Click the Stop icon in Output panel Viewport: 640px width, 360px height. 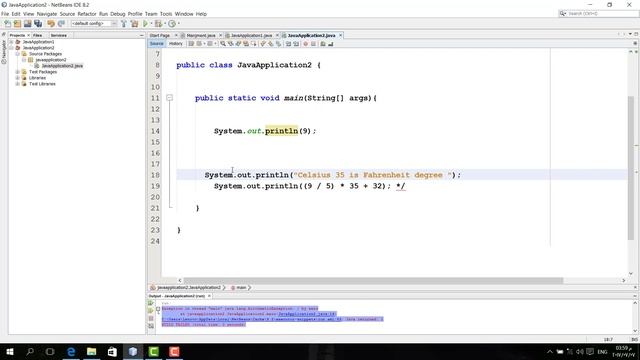pos(151,318)
